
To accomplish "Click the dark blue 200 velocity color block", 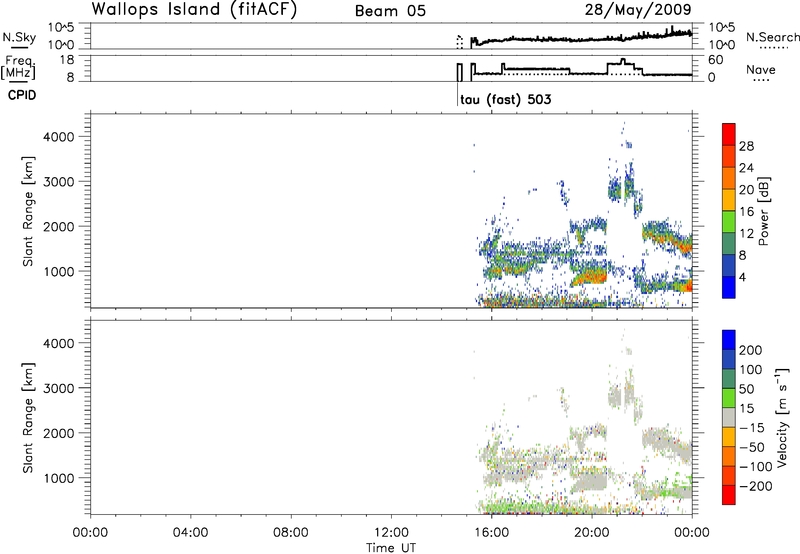I will 729,340.
